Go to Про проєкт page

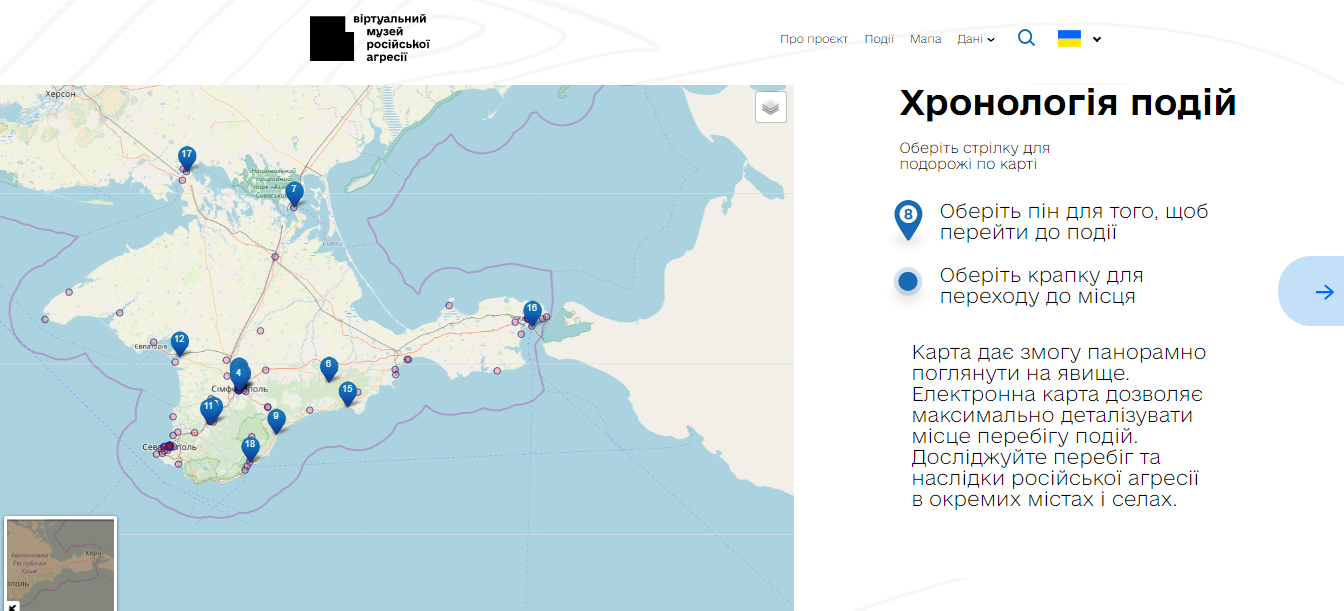pos(813,39)
